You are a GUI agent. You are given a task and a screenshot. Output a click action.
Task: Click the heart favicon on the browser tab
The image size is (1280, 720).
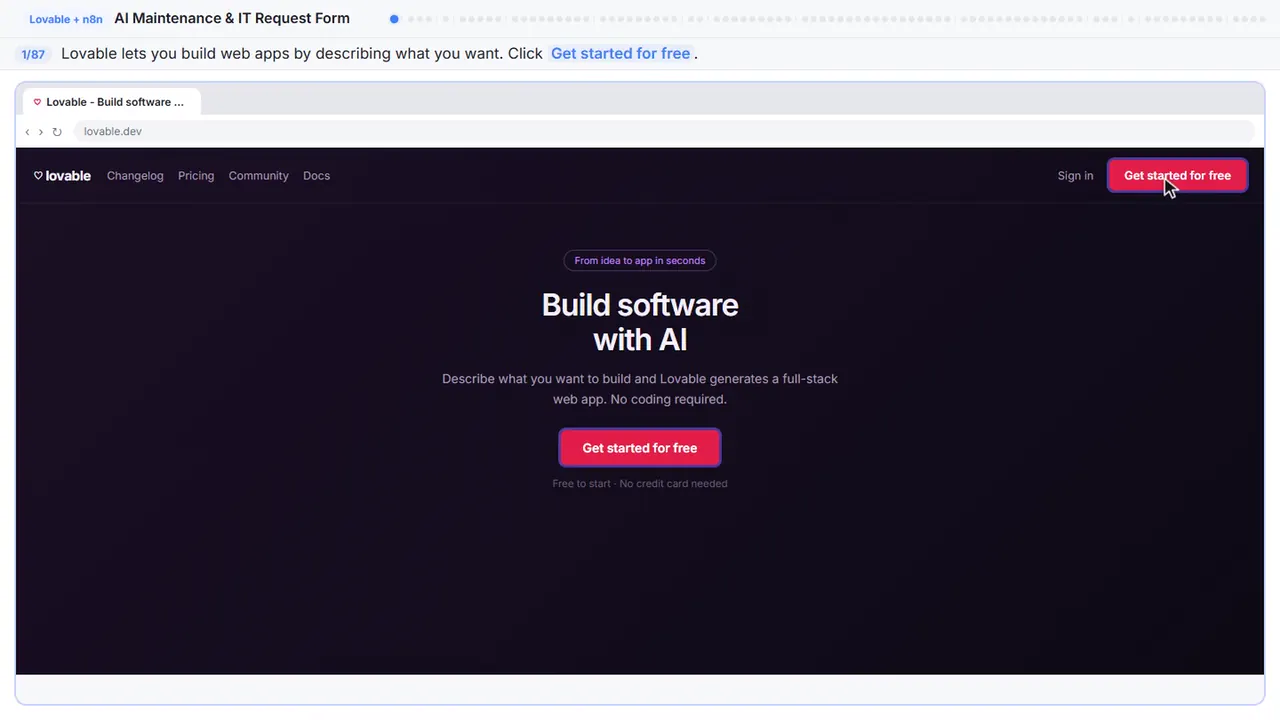37,102
